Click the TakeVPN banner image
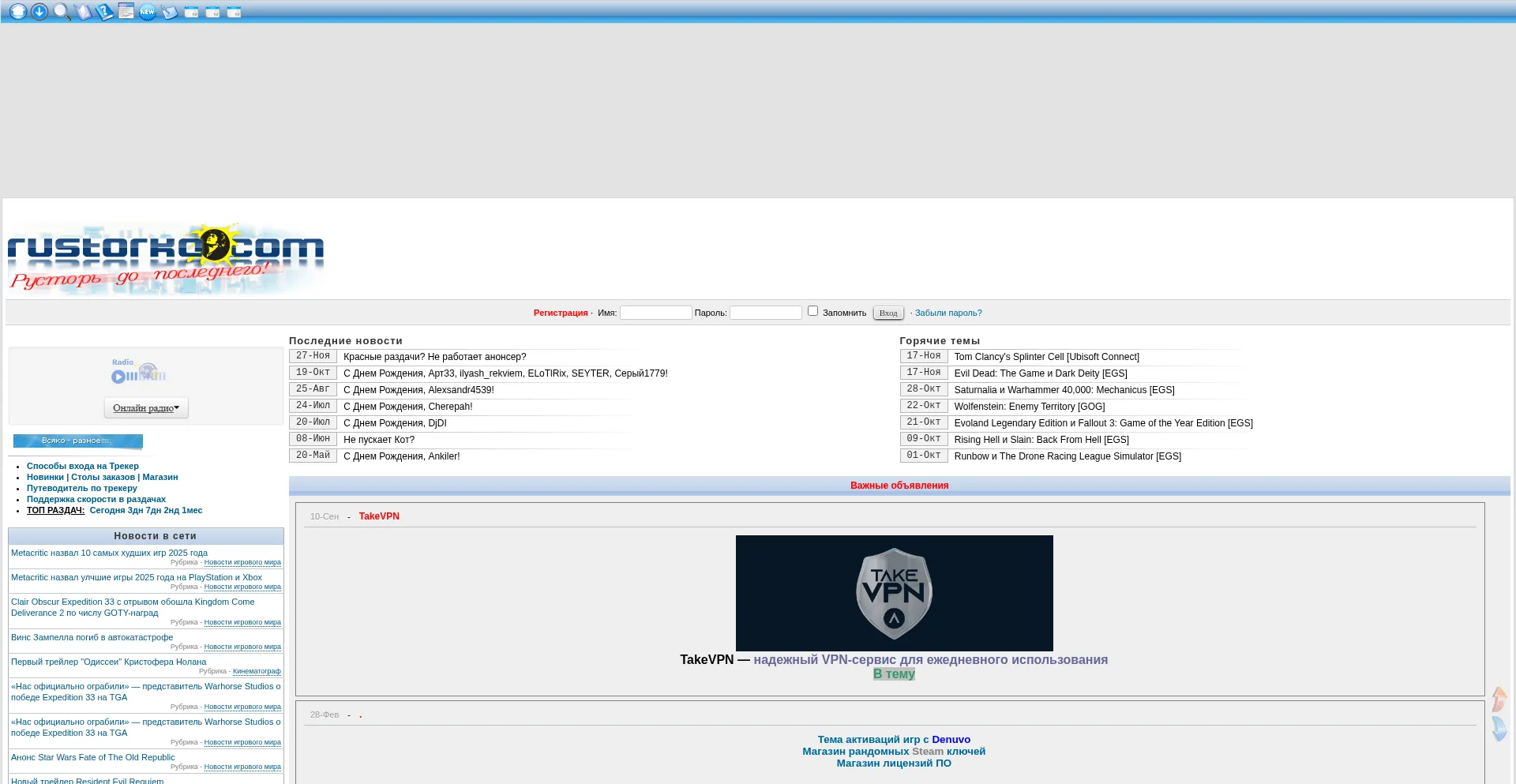 894,593
